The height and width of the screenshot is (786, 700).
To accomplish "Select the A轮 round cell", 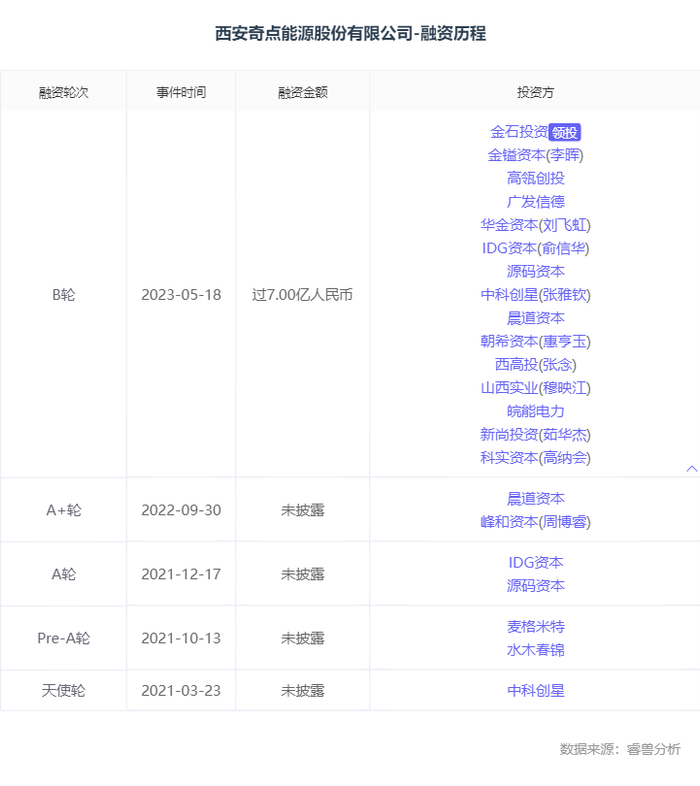I will coord(64,574).
